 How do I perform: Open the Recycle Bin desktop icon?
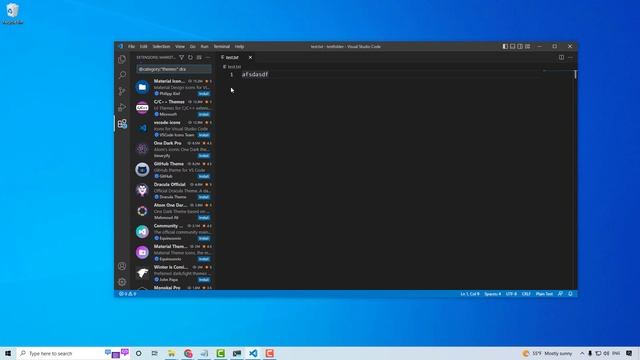click(13, 14)
